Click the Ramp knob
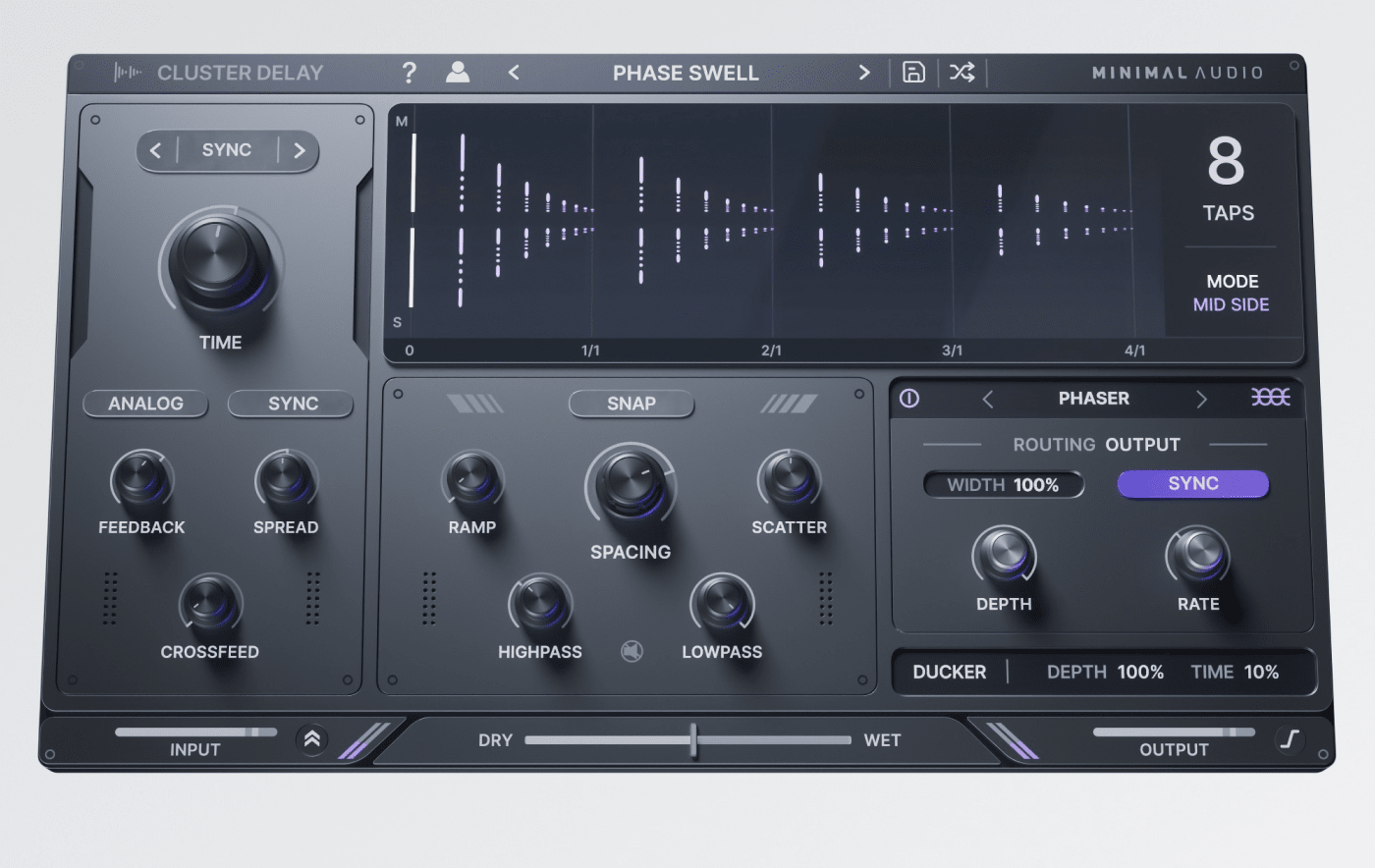This screenshot has width=1375, height=868. click(472, 480)
